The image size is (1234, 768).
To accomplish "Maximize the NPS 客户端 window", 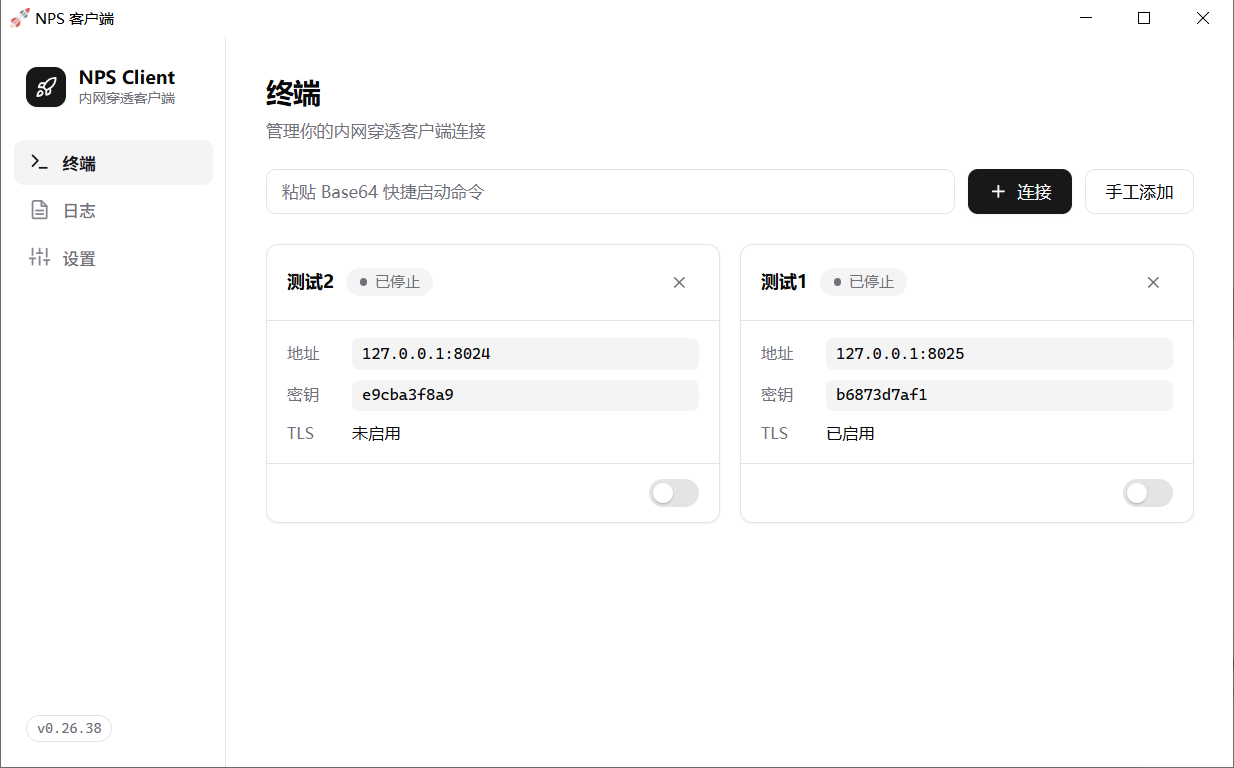I will click(1144, 18).
